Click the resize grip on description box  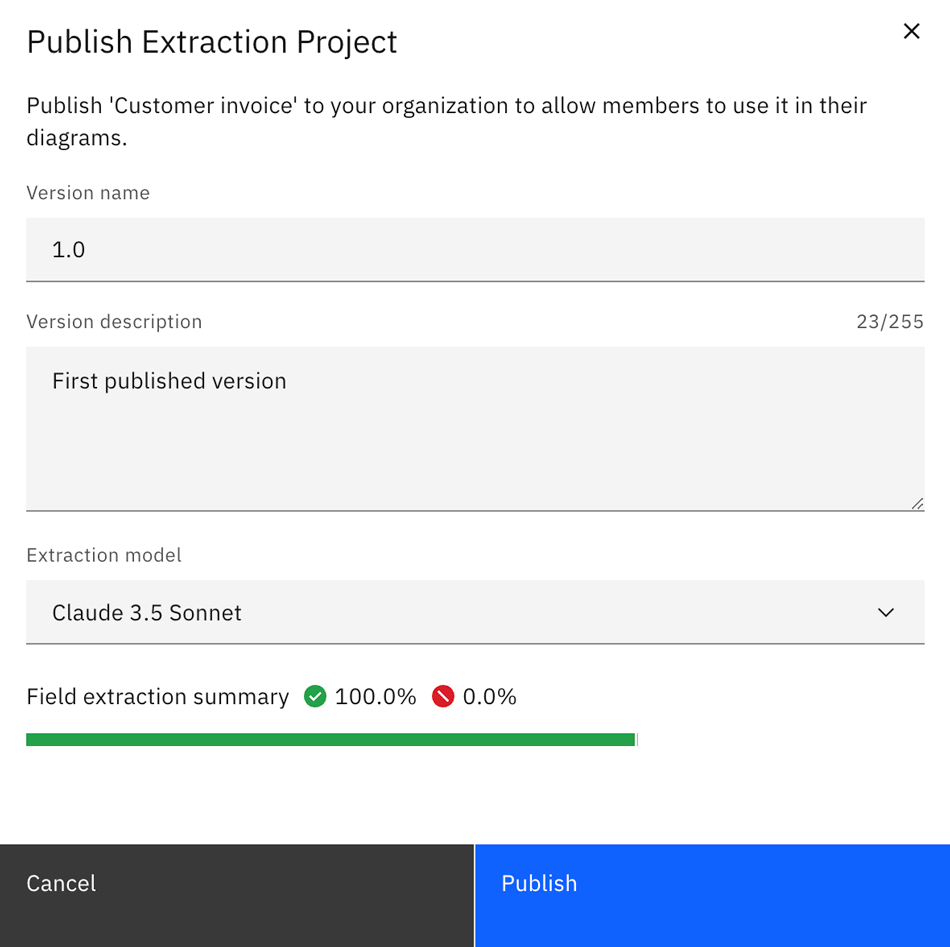coord(917,503)
